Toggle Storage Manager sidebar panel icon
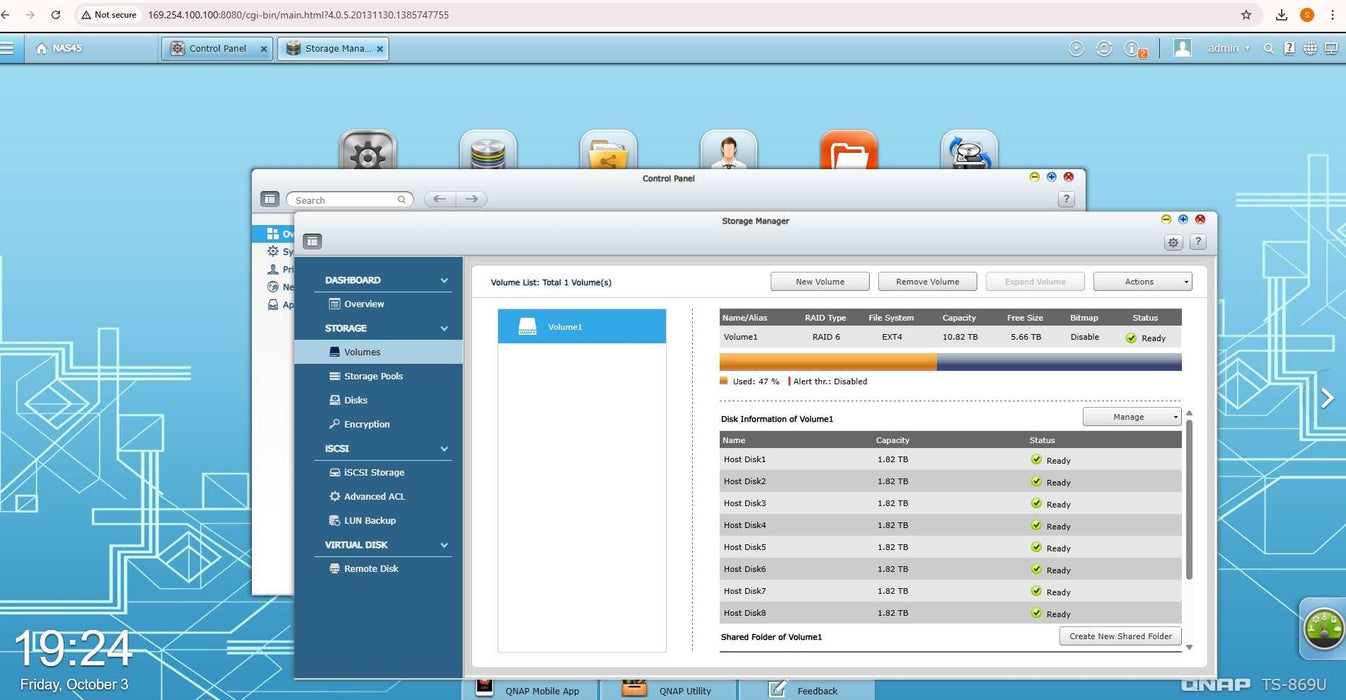 click(x=312, y=241)
